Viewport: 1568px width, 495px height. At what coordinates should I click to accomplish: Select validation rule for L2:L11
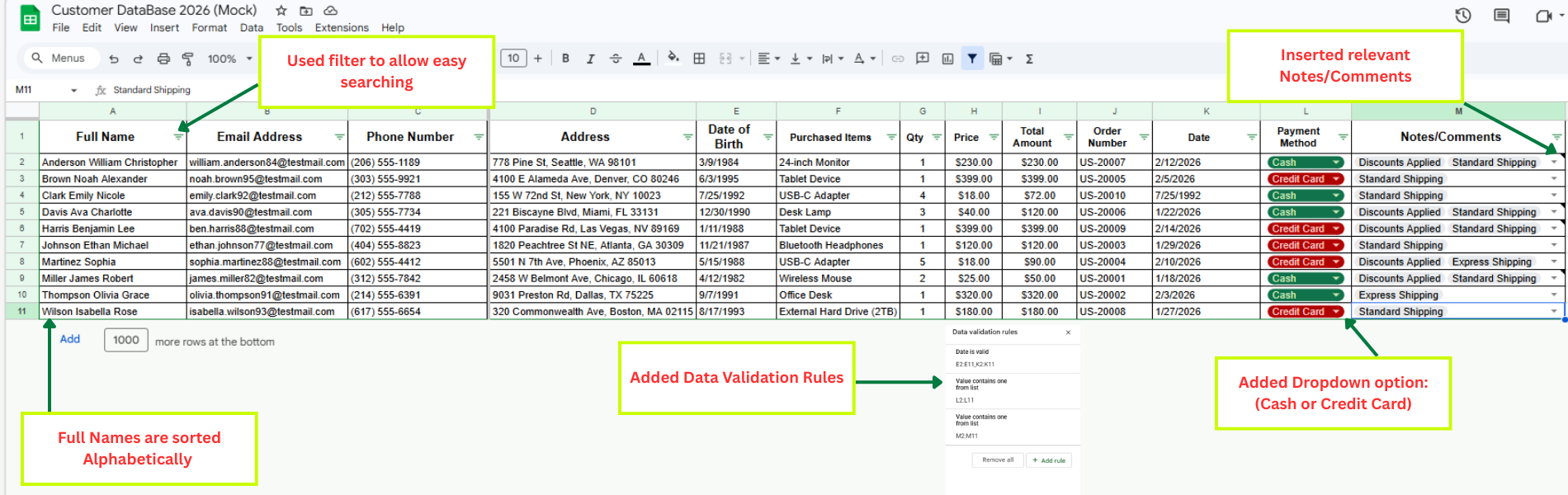click(1013, 391)
